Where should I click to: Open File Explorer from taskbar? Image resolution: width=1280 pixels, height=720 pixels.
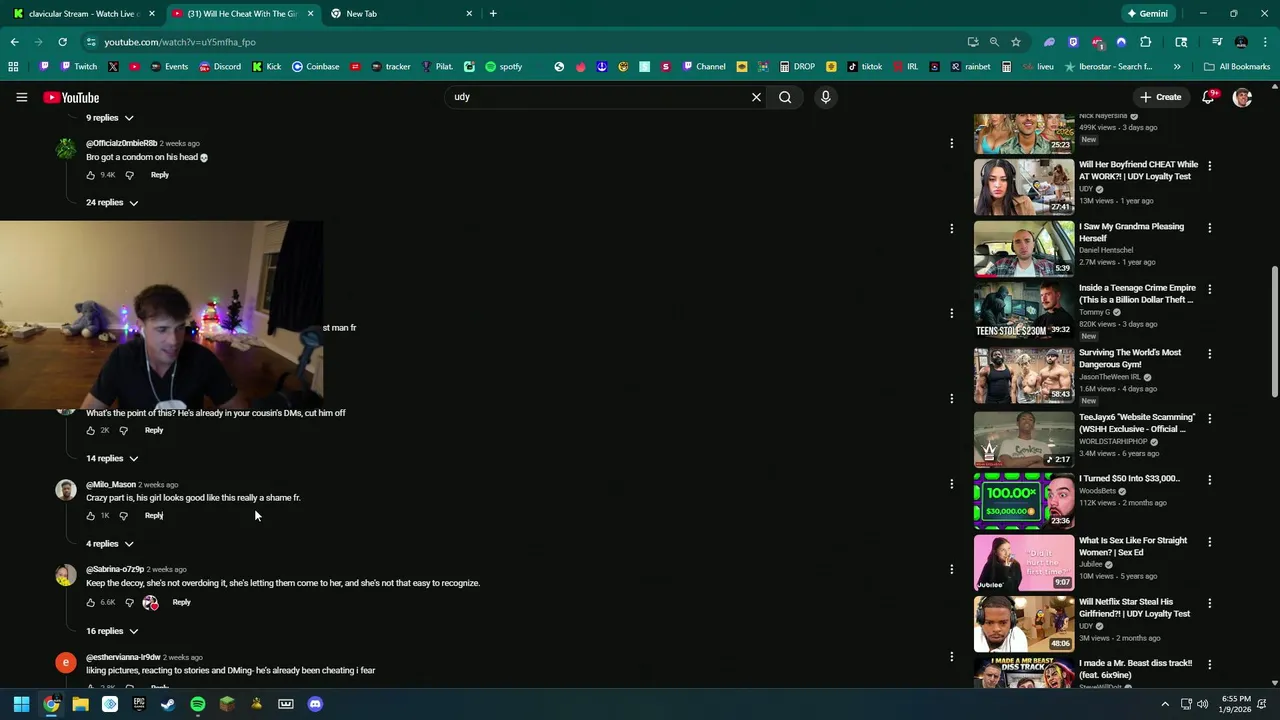(x=80, y=704)
